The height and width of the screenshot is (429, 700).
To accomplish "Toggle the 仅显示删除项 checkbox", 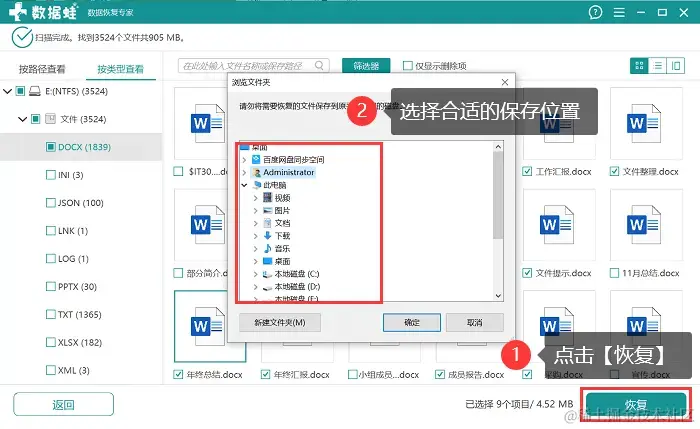I will click(407, 66).
